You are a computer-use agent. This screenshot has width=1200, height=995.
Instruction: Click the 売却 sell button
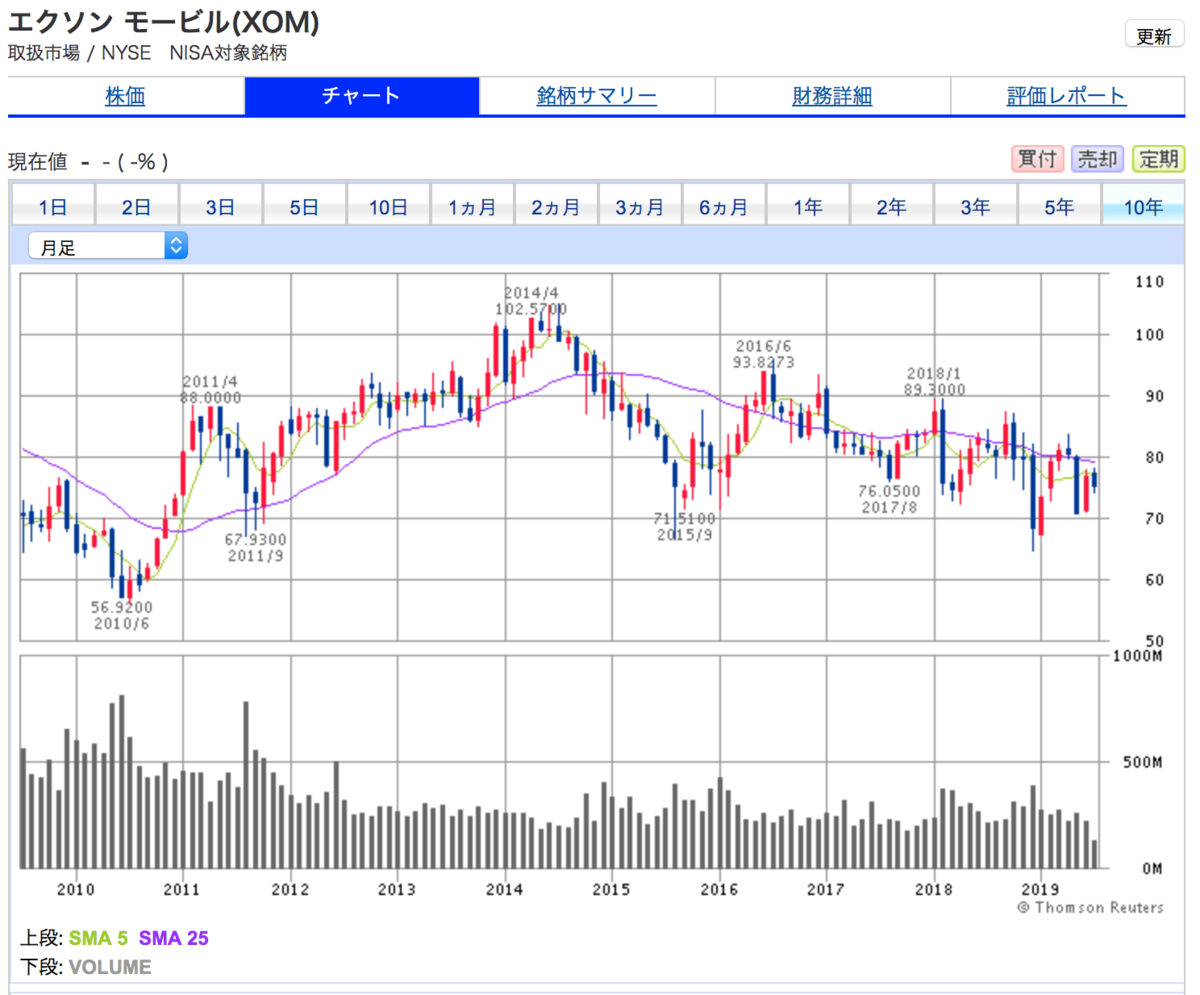tap(1098, 158)
